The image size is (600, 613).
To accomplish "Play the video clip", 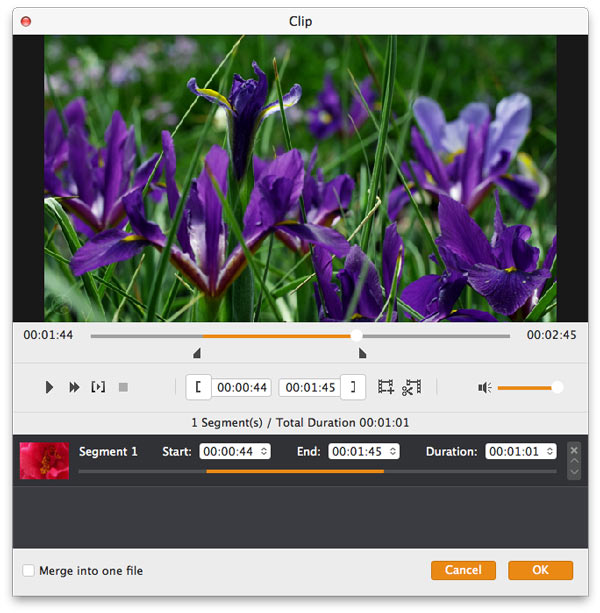I will tap(49, 387).
